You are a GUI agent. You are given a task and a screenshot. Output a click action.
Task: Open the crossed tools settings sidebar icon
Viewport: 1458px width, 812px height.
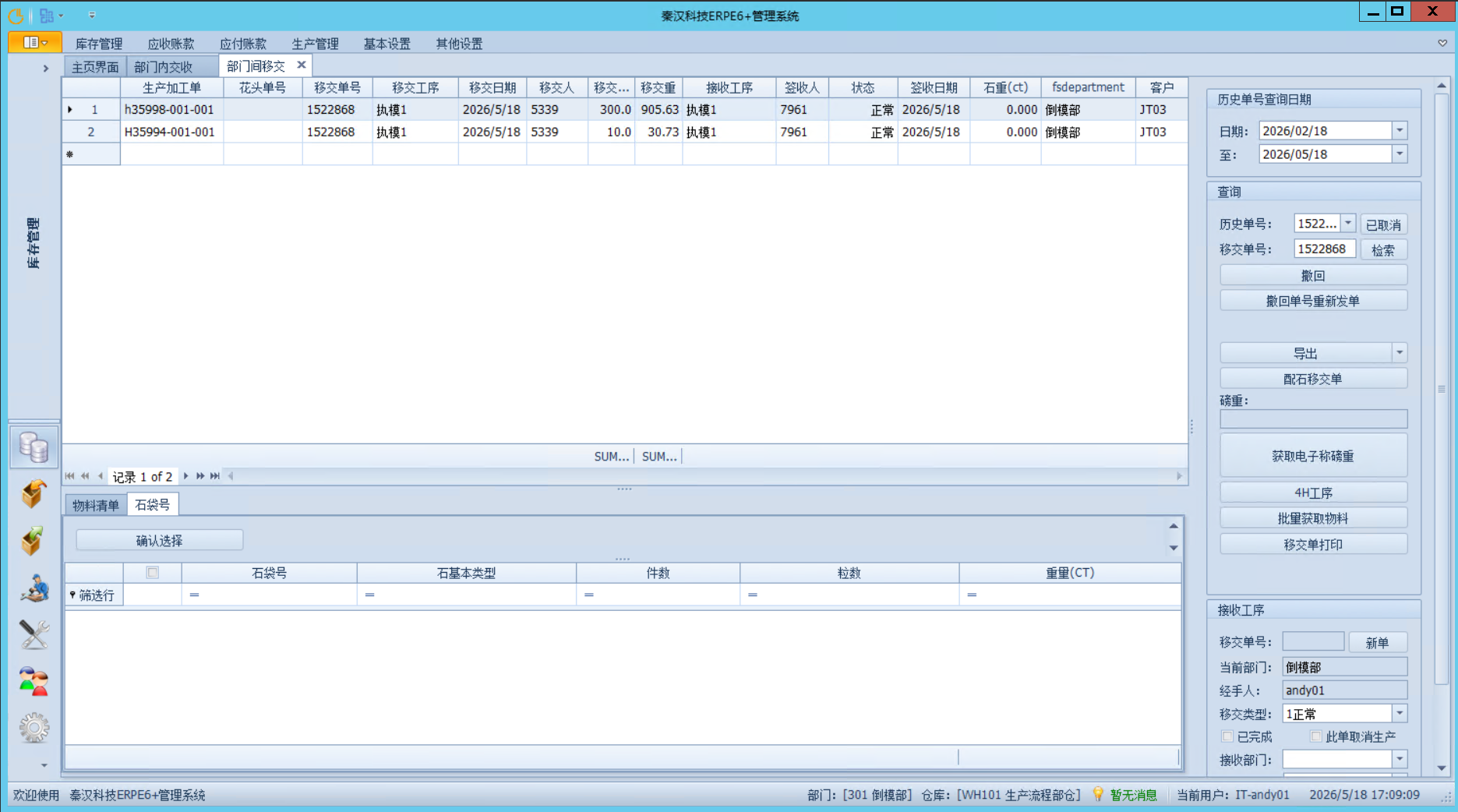(x=34, y=634)
